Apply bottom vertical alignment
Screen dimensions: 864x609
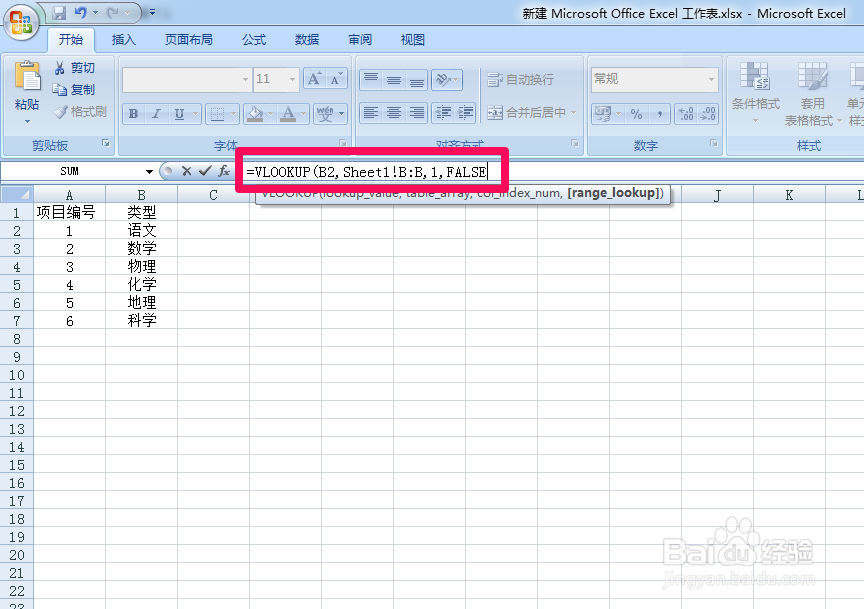417,80
